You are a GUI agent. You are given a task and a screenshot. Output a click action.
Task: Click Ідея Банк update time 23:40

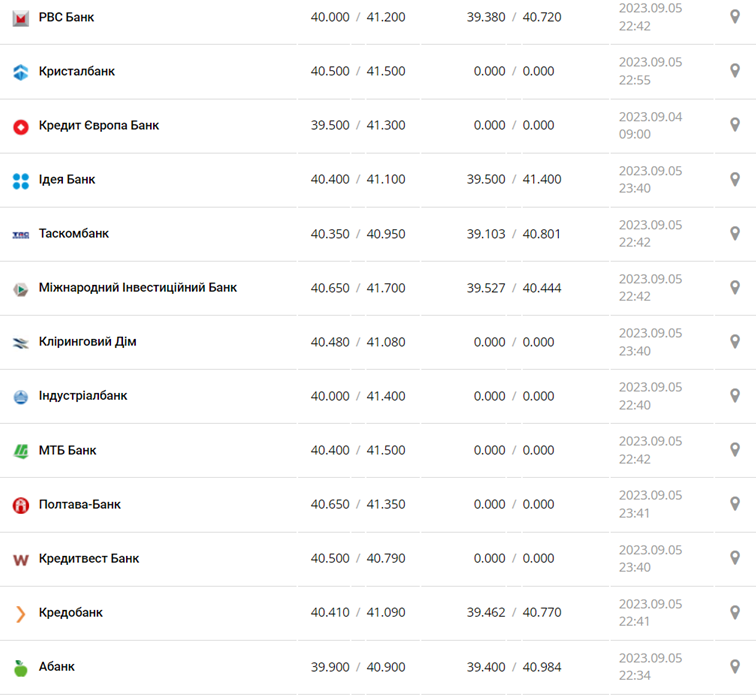635,188
